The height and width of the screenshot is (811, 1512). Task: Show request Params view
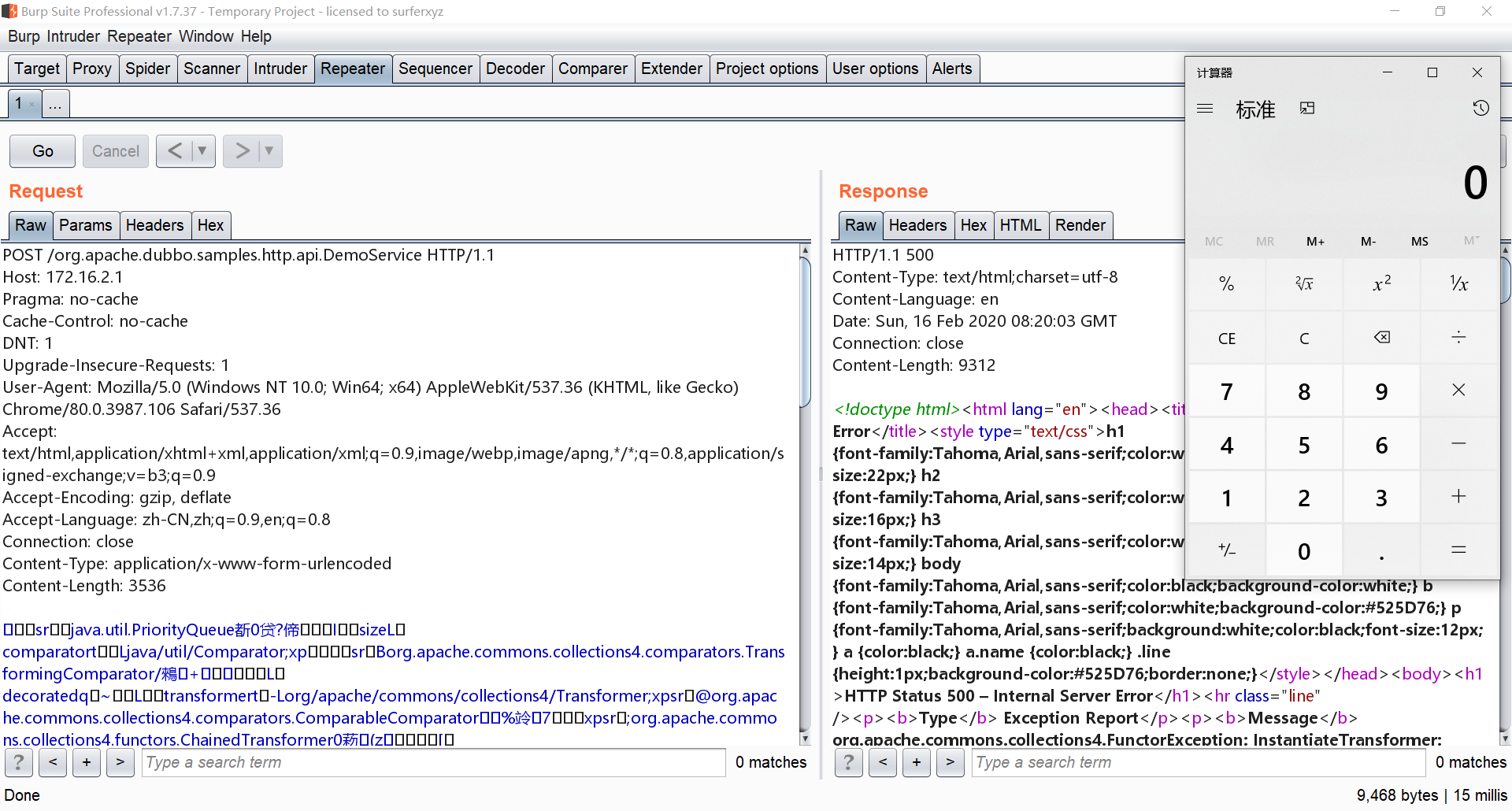86,225
